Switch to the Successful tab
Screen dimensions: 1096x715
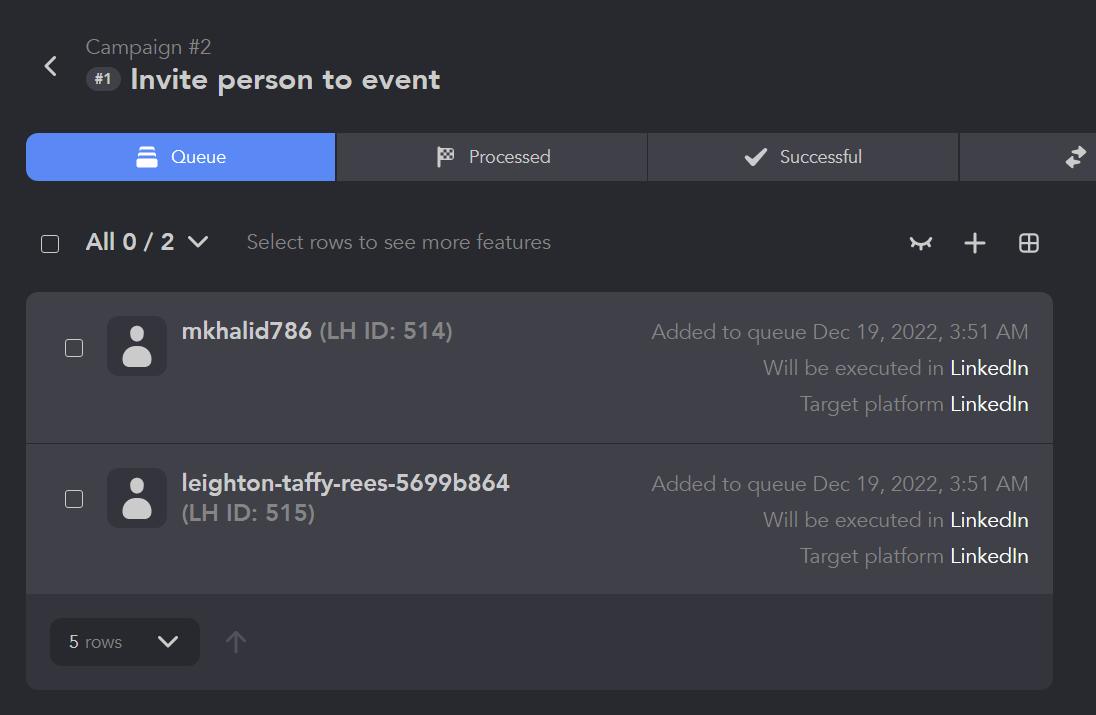click(803, 157)
